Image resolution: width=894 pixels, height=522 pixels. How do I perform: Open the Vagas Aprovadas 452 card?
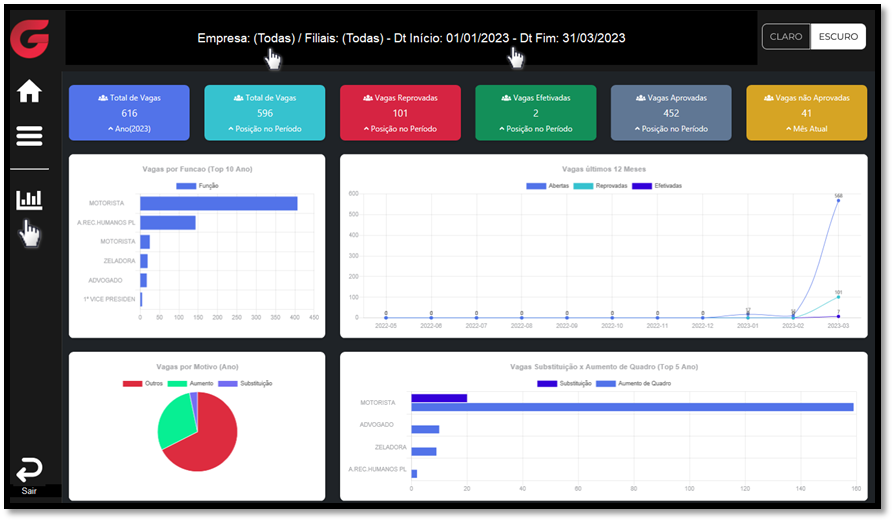(x=671, y=113)
